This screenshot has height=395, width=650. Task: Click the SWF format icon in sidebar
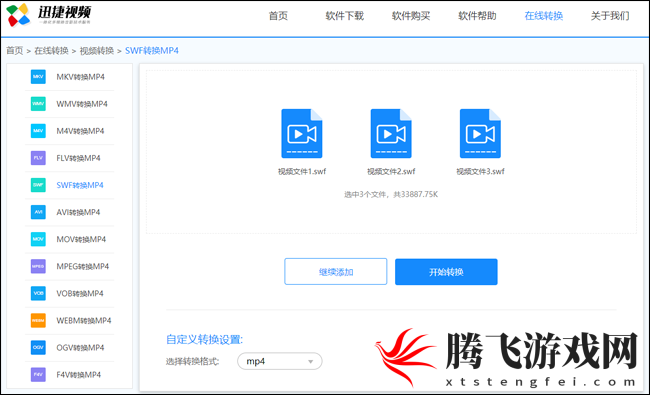pyautogui.click(x=38, y=185)
